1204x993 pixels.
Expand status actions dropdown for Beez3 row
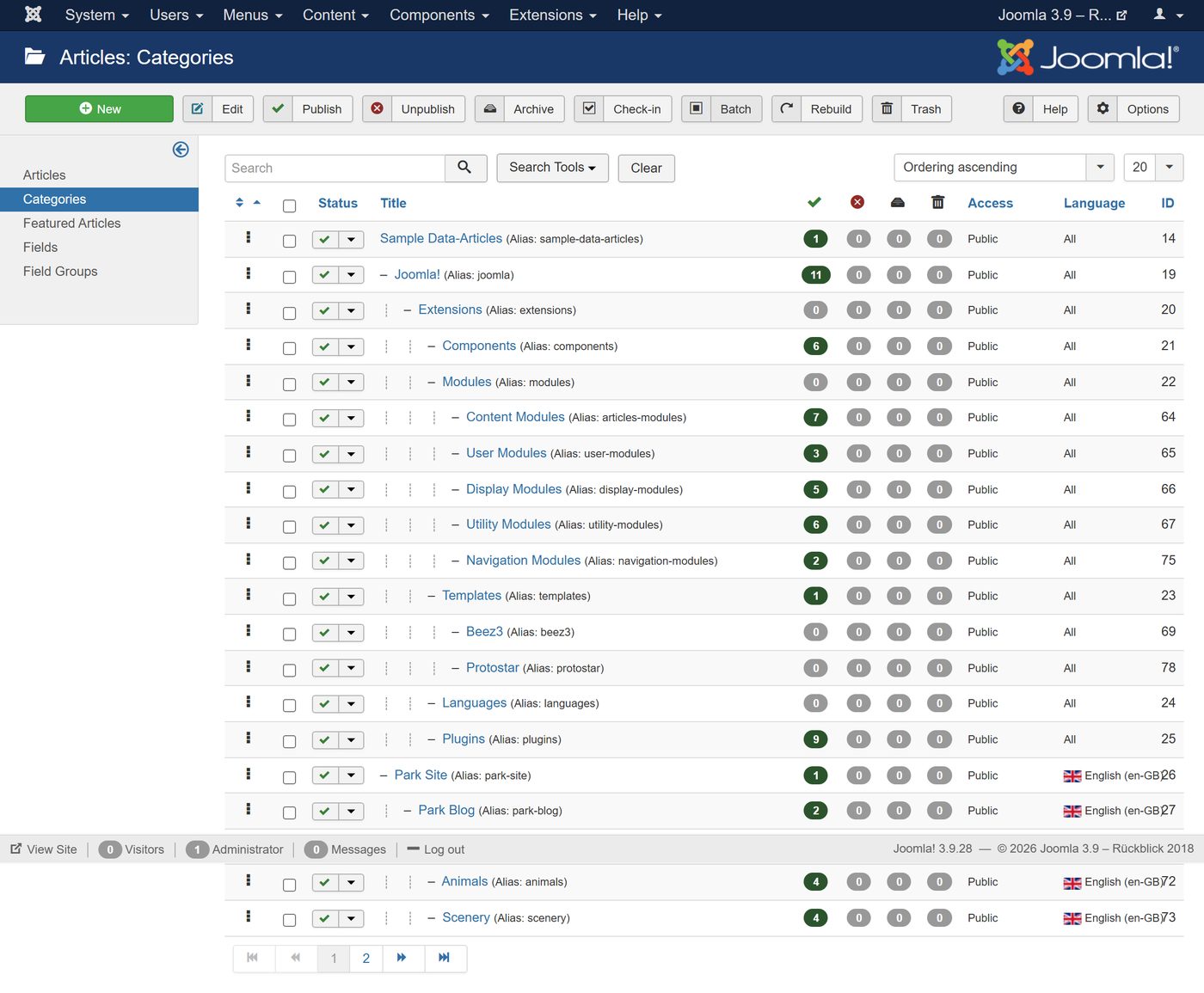pyautogui.click(x=351, y=633)
